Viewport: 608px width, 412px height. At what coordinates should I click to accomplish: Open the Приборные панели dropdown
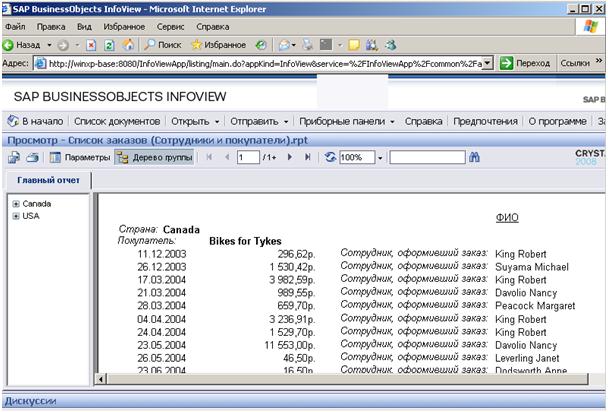[x=347, y=121]
